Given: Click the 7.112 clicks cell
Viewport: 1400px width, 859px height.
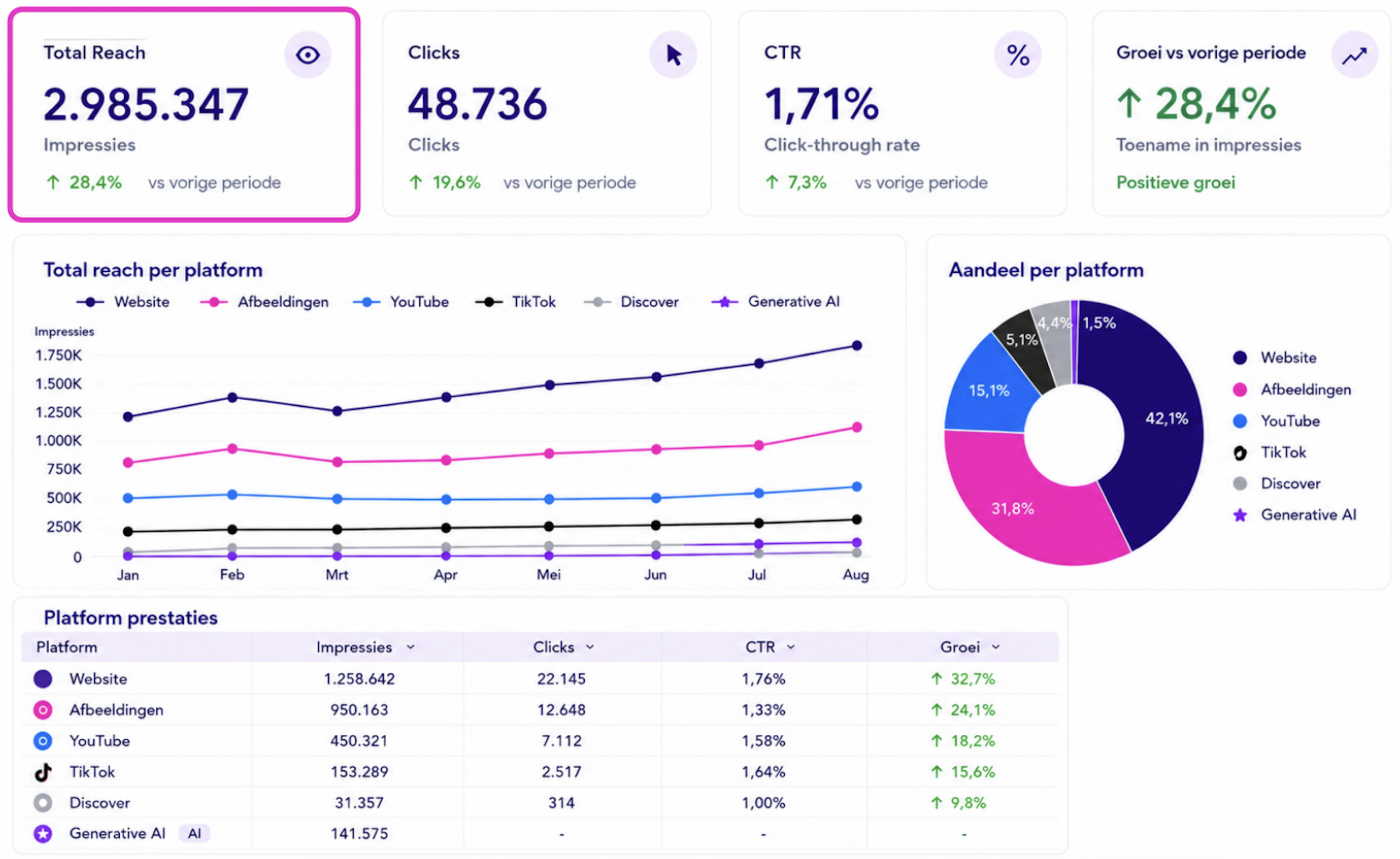Looking at the screenshot, I should (x=561, y=741).
